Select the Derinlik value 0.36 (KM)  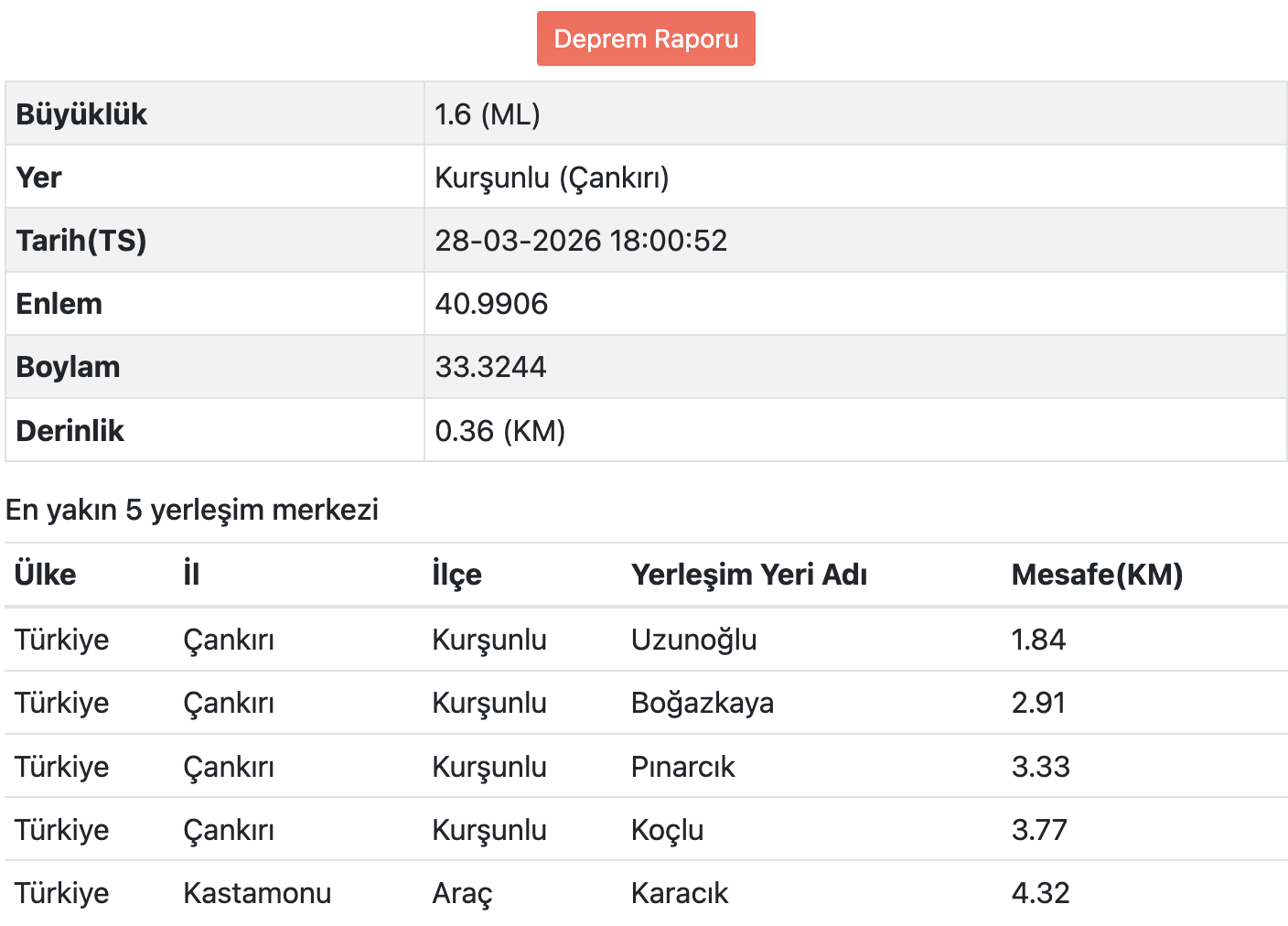click(x=499, y=431)
